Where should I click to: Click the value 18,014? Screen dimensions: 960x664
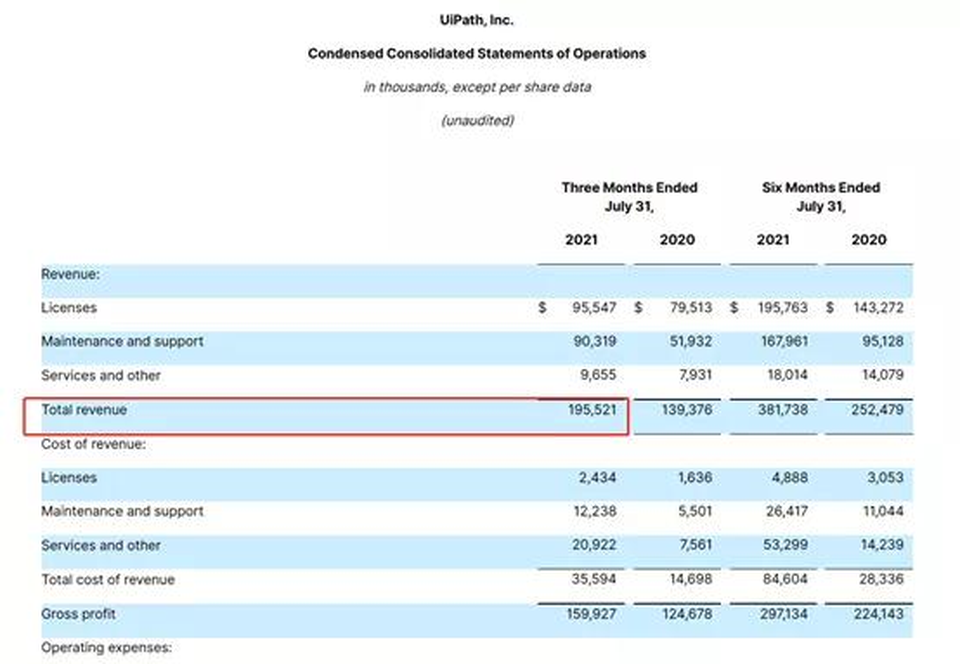point(787,375)
